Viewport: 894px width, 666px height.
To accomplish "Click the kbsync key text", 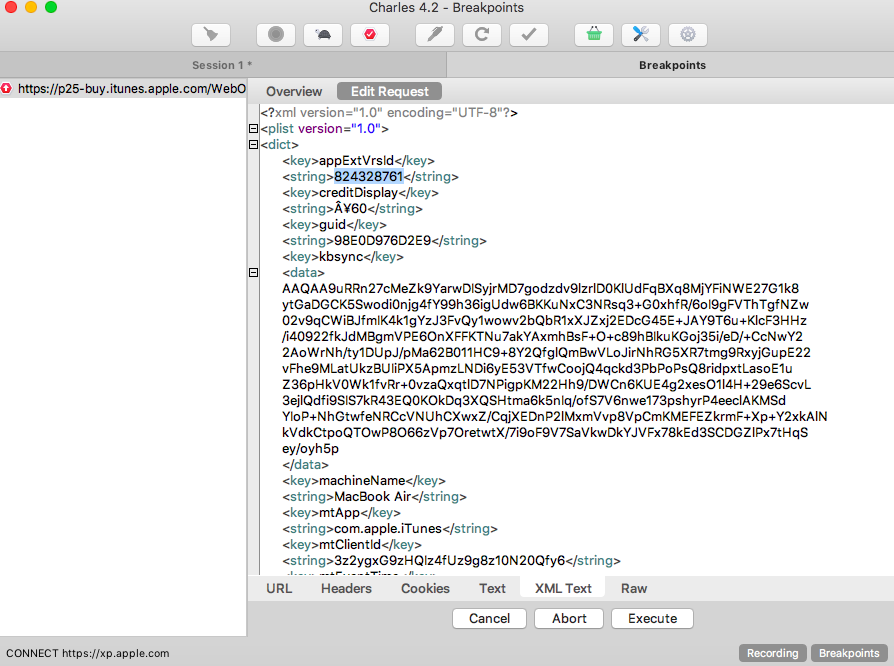I will coord(341,257).
